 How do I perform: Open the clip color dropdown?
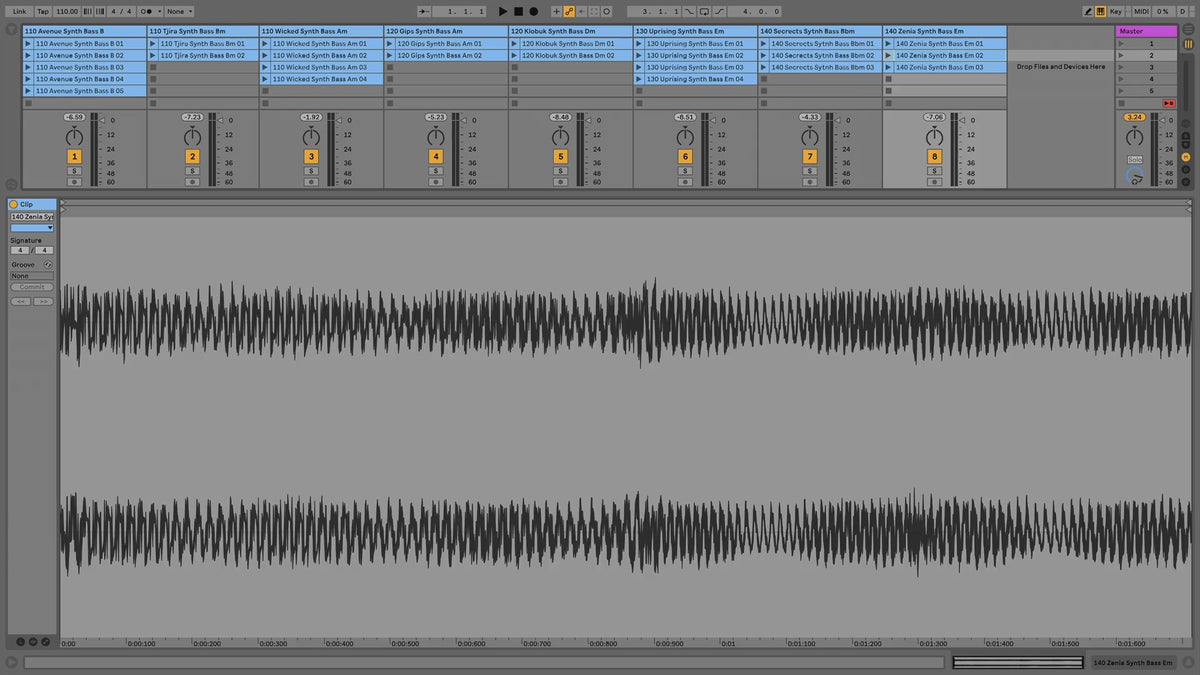[32, 228]
